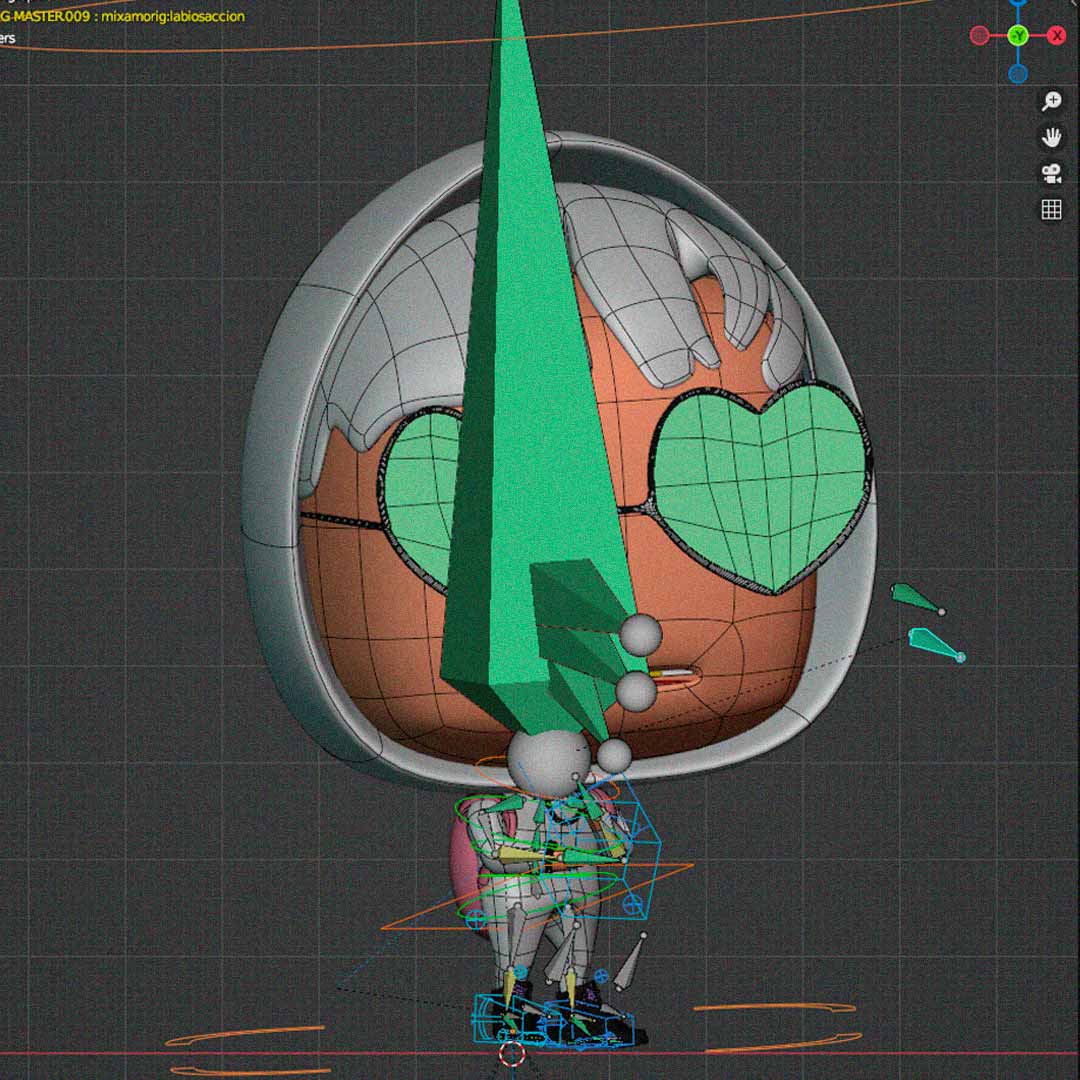The image size is (1080, 1080).
Task: Toggle the camera view icon
Action: tap(1051, 174)
